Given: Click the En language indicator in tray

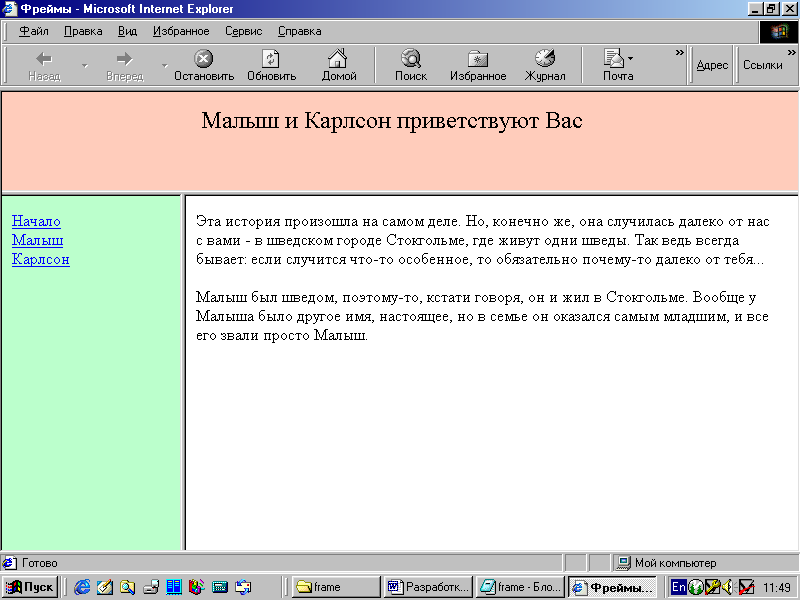Looking at the screenshot, I should tap(678, 587).
